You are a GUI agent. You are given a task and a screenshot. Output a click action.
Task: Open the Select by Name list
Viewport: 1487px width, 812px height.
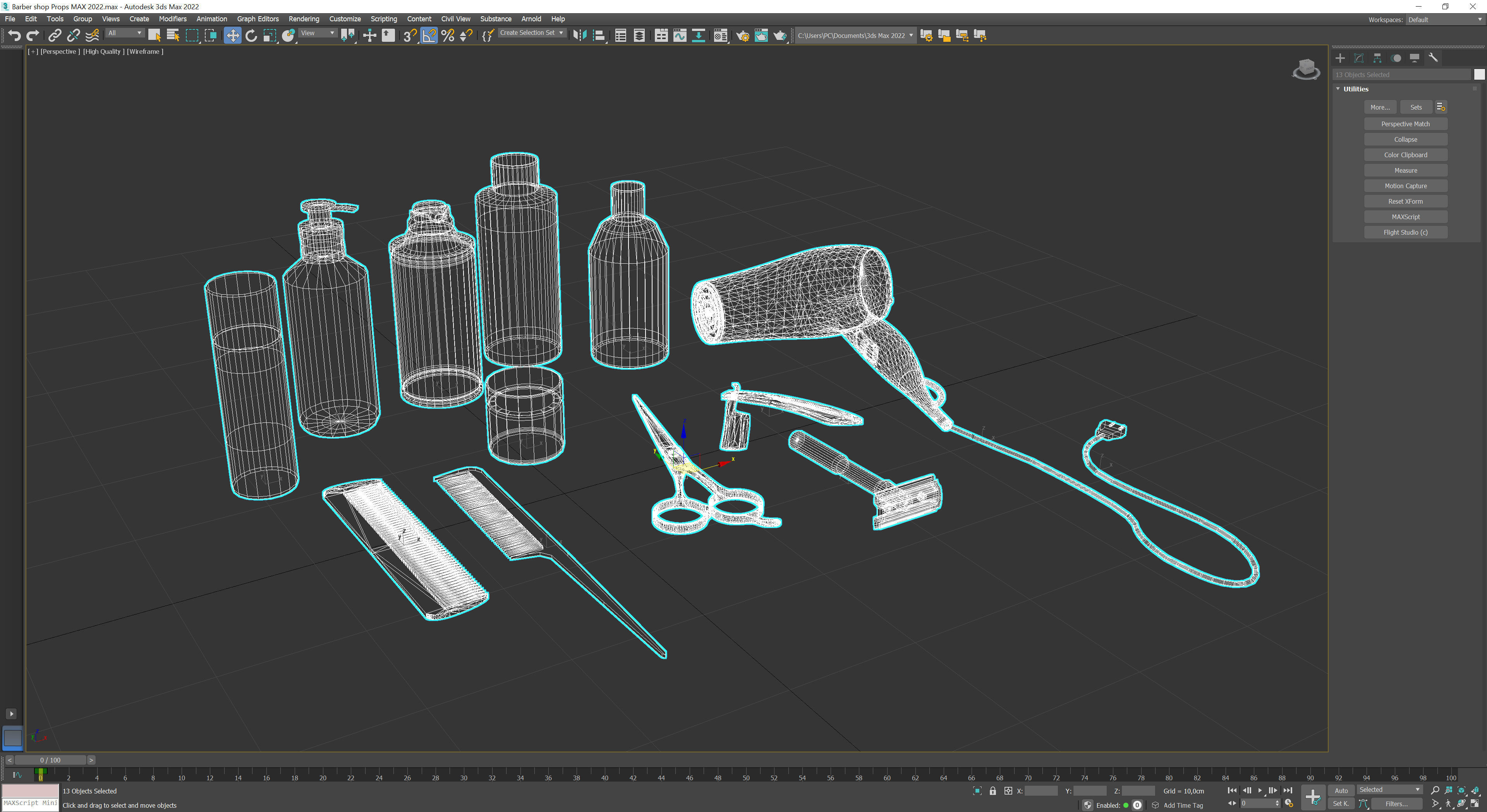pos(173,36)
